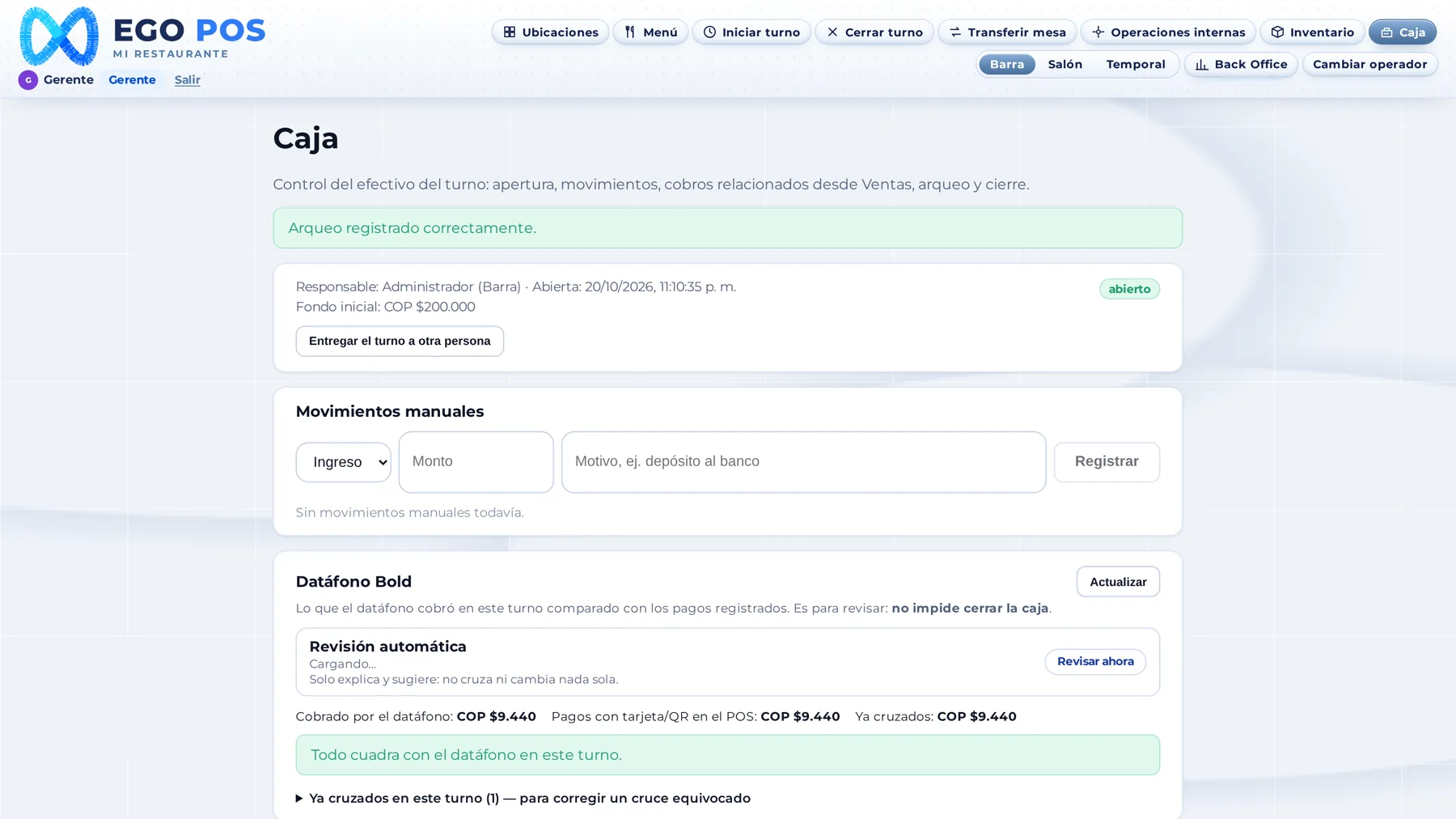Open the Inventario menu item
Screen dimensions: 1456x819
pos(1312,32)
